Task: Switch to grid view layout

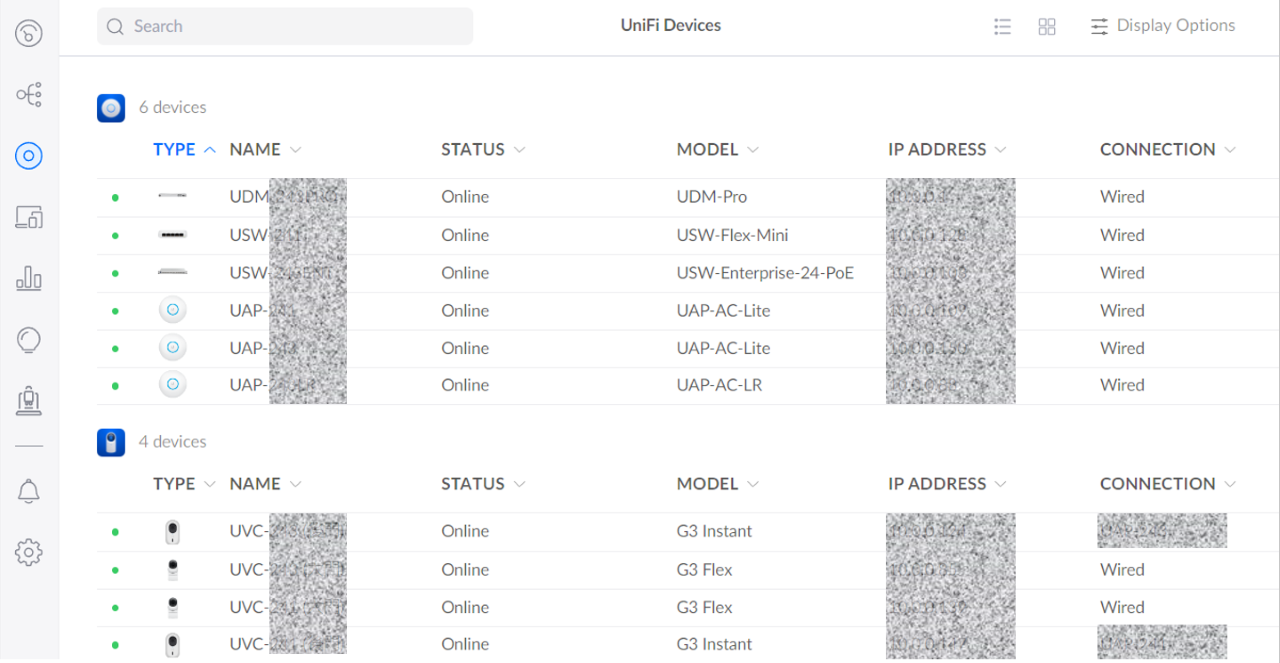Action: [1047, 27]
